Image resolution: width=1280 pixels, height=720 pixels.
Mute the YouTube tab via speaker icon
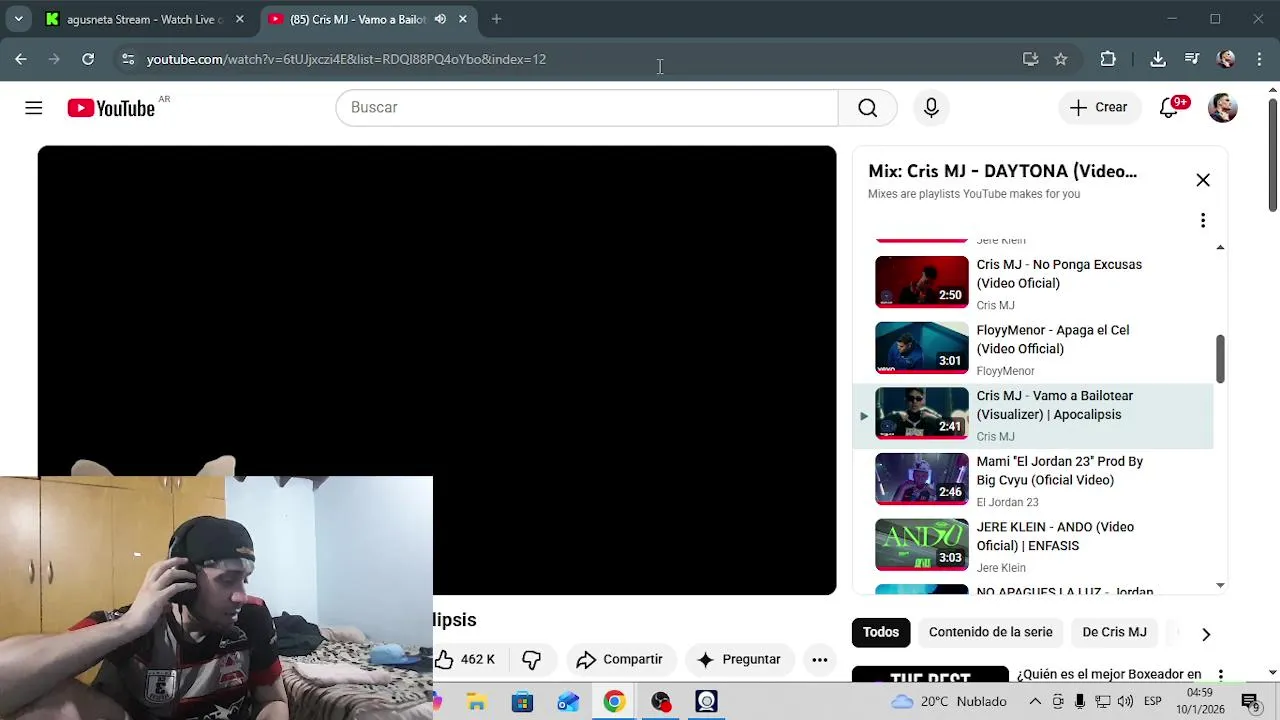tap(440, 19)
